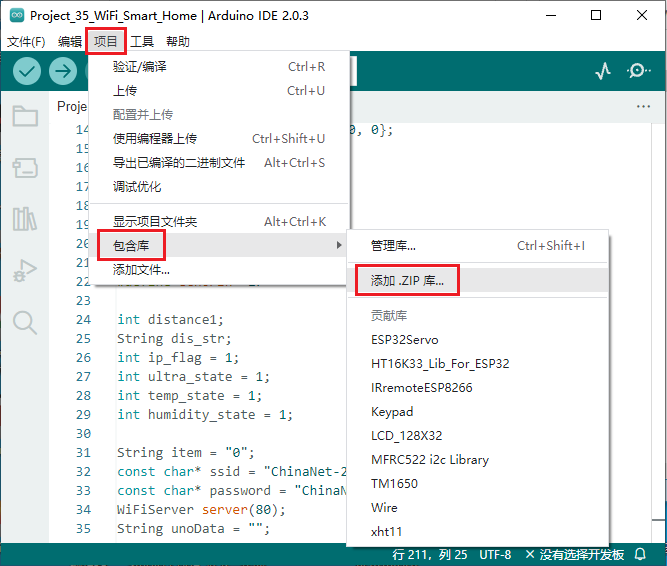Open the Serial Plotter

603,71
